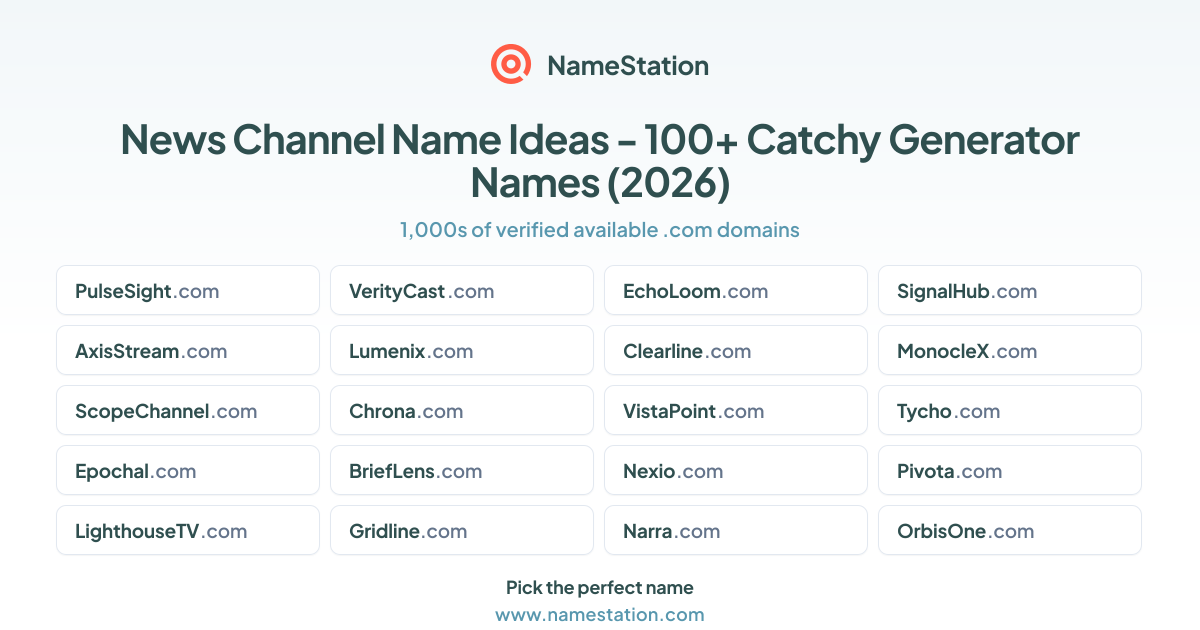Image resolution: width=1200 pixels, height=630 pixels.
Task: Open the LighthouseTV.com domain card
Action: [188, 530]
